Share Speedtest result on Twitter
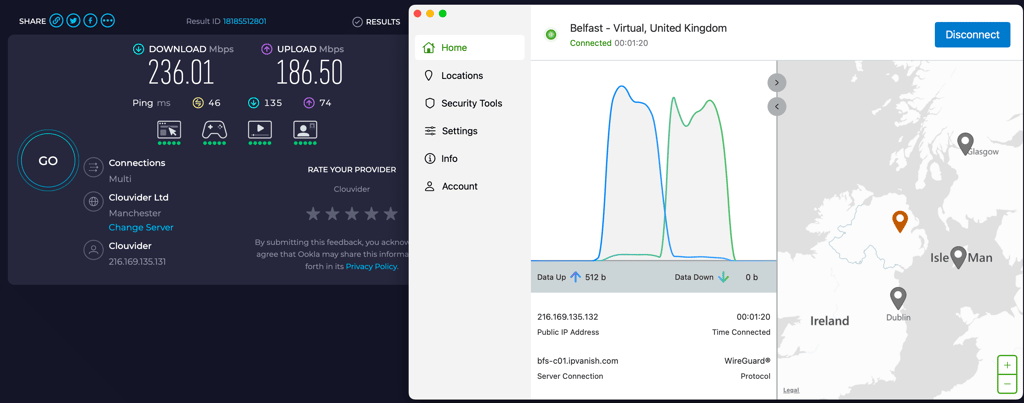 [74, 21]
